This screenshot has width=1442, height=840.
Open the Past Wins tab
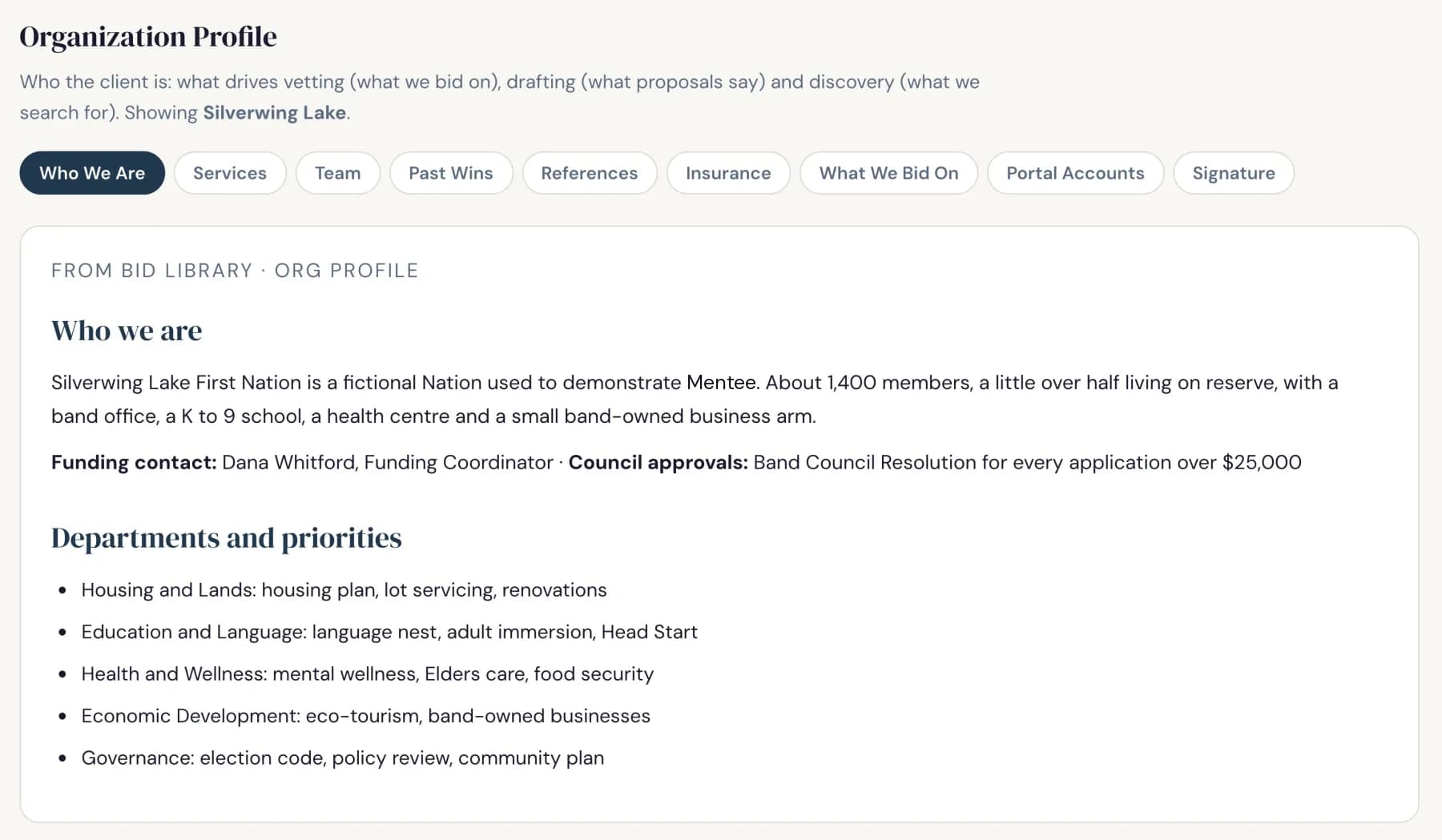click(x=451, y=173)
